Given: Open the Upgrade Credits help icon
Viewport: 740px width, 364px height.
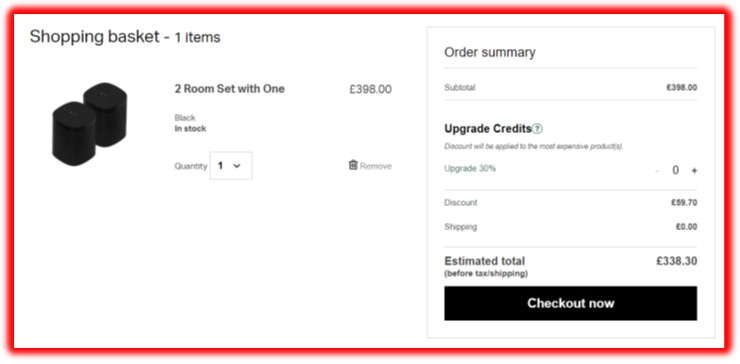Looking at the screenshot, I should point(537,128).
